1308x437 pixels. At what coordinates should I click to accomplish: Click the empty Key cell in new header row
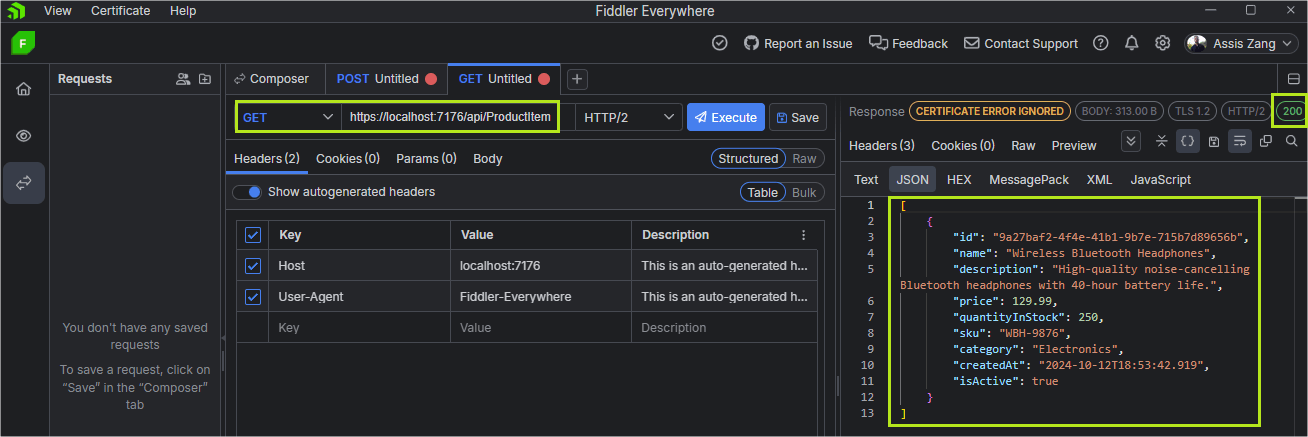pos(359,328)
